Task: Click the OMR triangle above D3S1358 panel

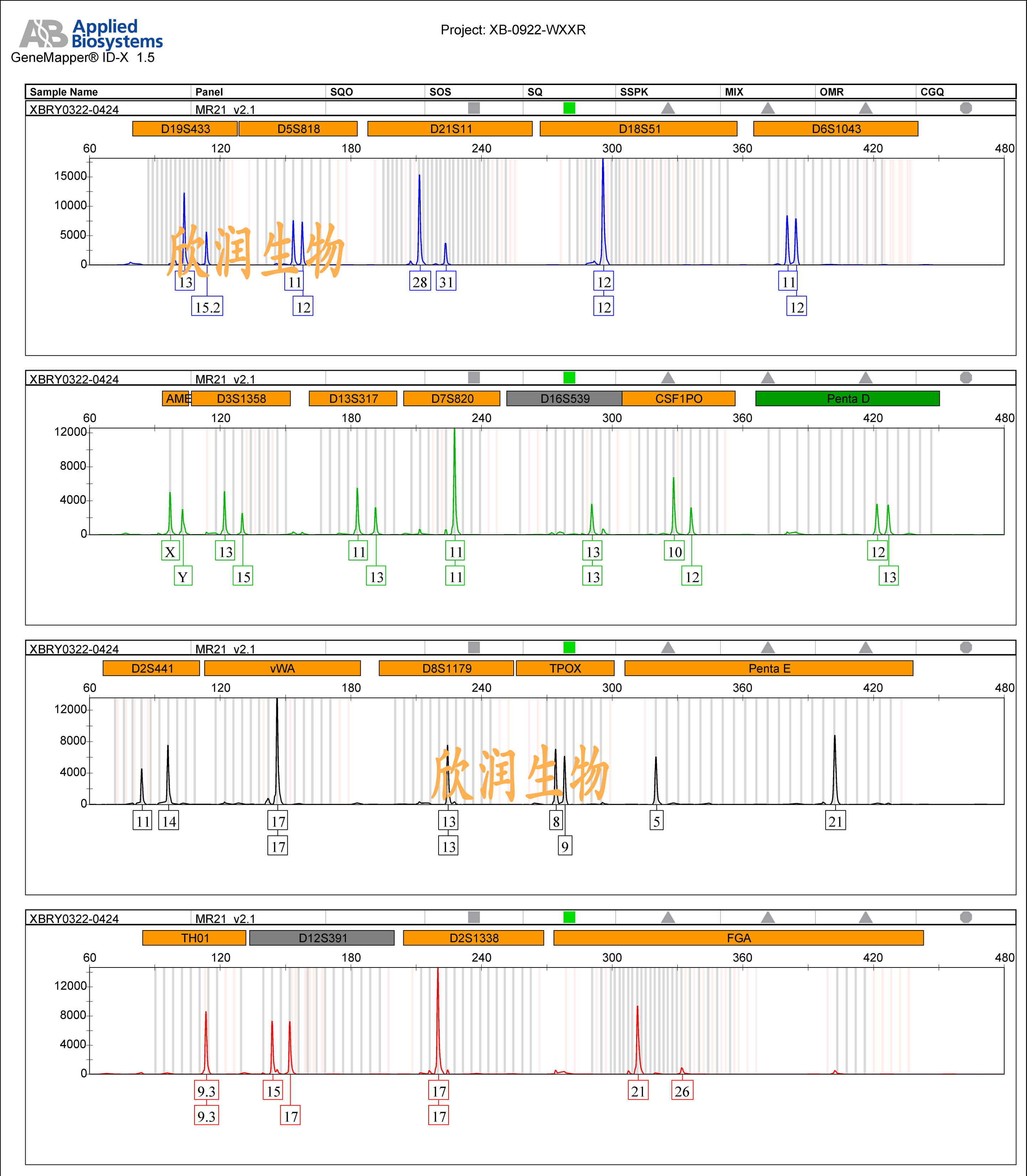Action: pos(866,378)
